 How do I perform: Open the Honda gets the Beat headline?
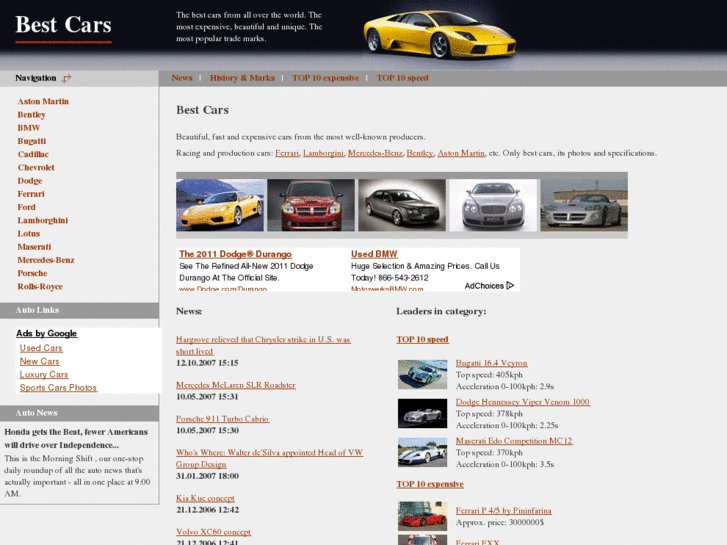pyautogui.click(x=76, y=438)
